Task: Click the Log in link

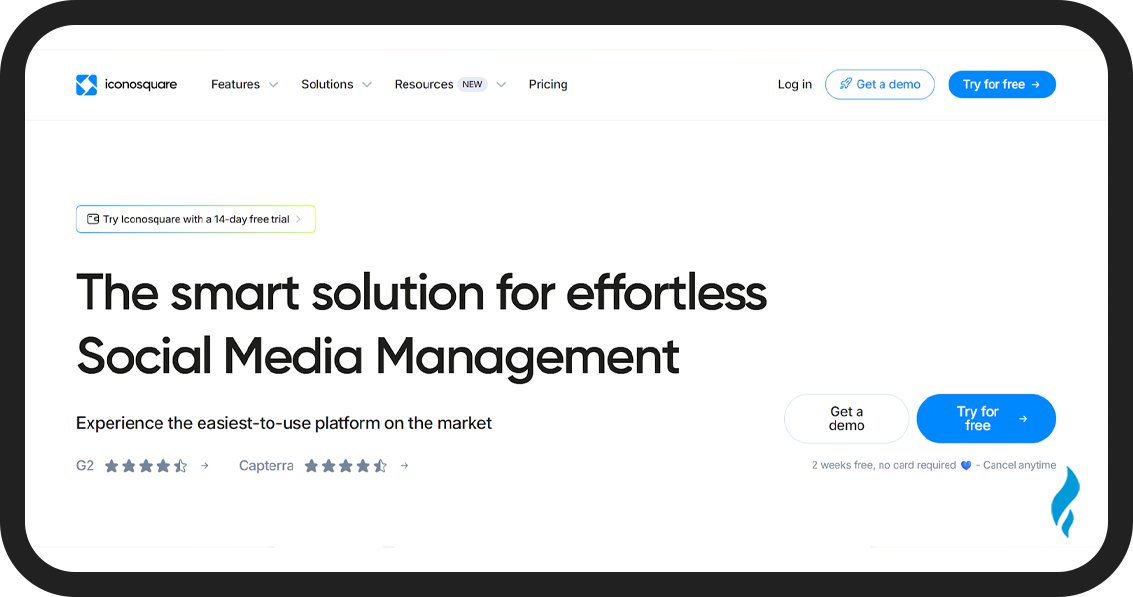Action: point(793,84)
